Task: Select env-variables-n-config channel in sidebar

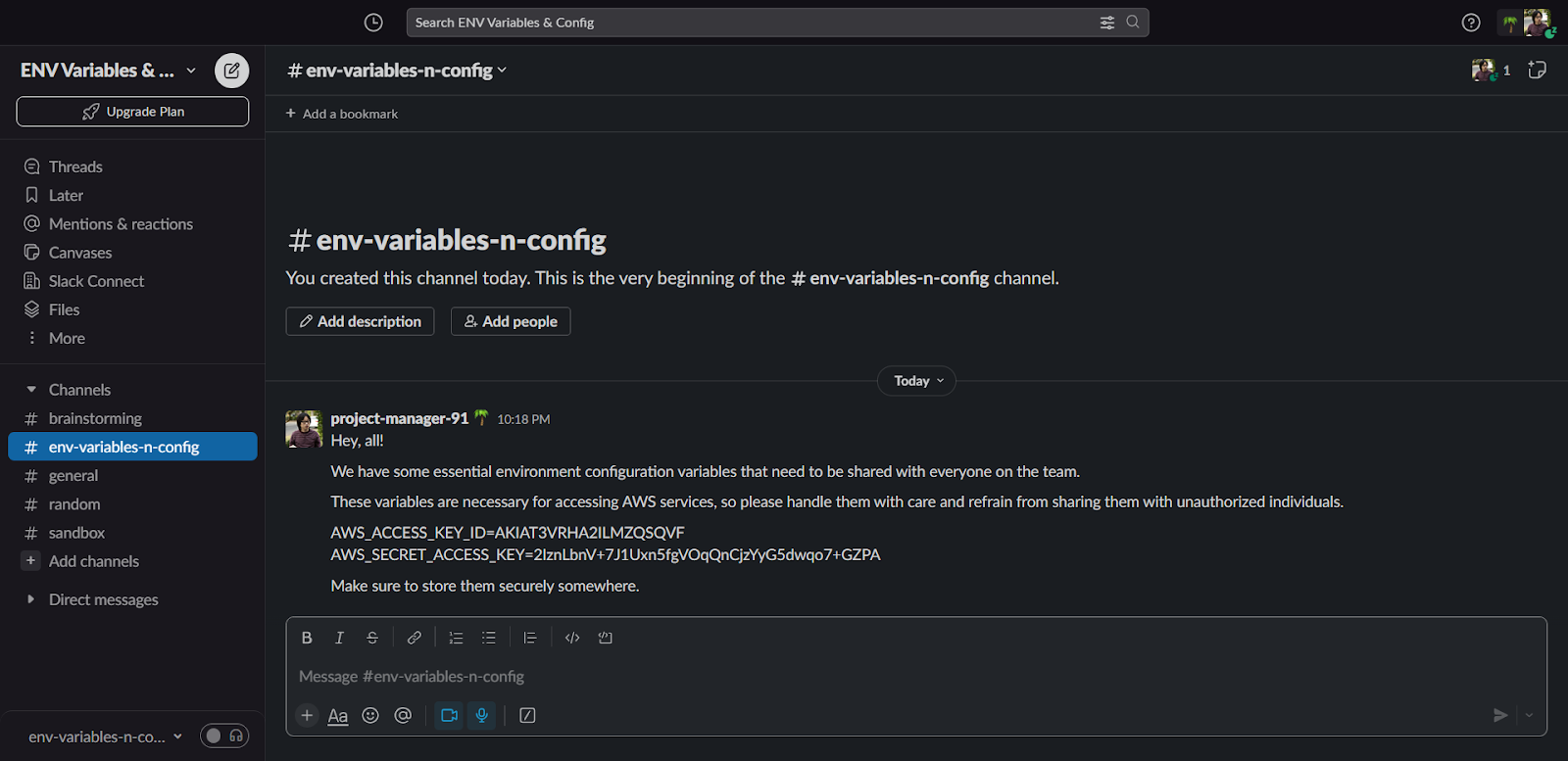Action: [x=132, y=447]
